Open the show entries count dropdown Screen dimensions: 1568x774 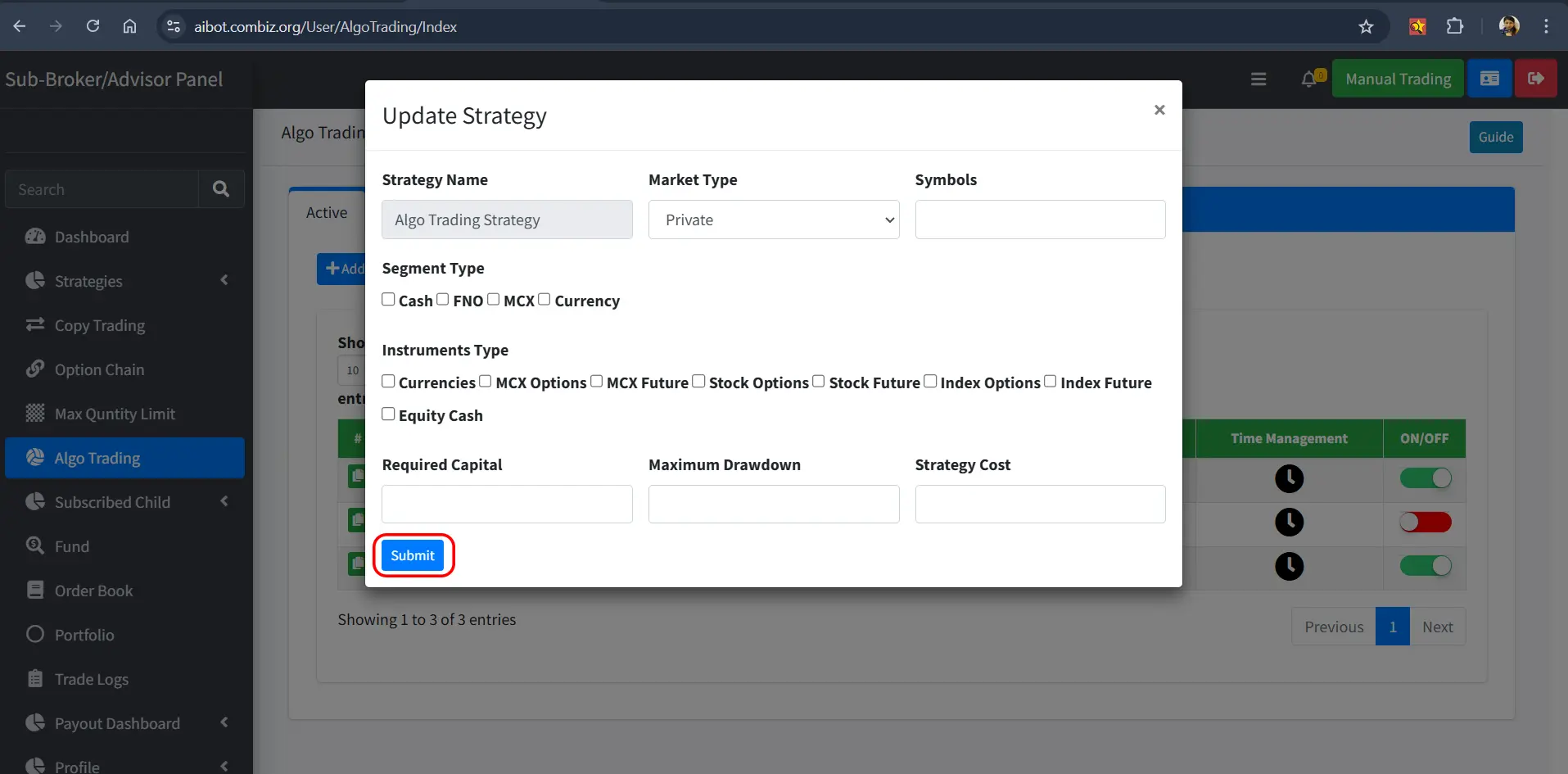coord(351,370)
